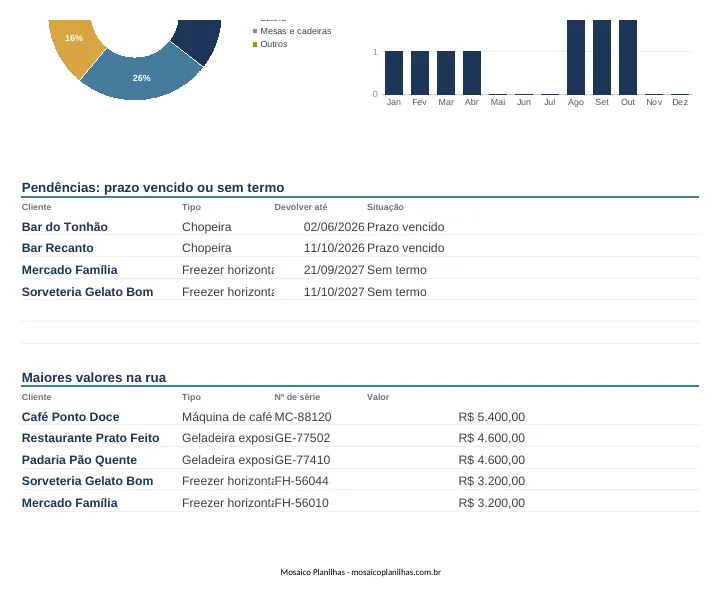719x597 pixels.
Task: Click the Fev bar in the chart
Action: tap(420, 73)
